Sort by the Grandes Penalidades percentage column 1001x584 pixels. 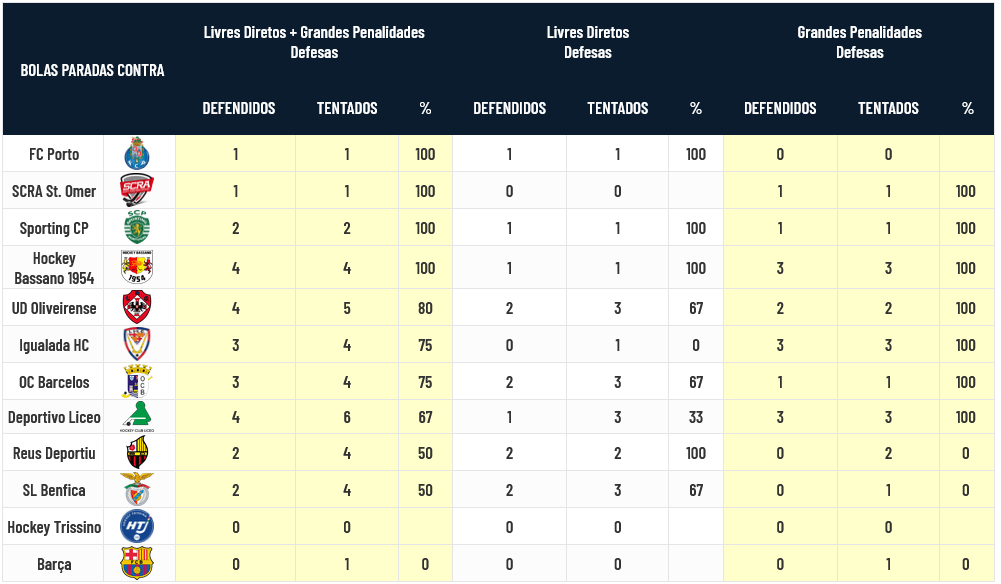[x=967, y=108]
